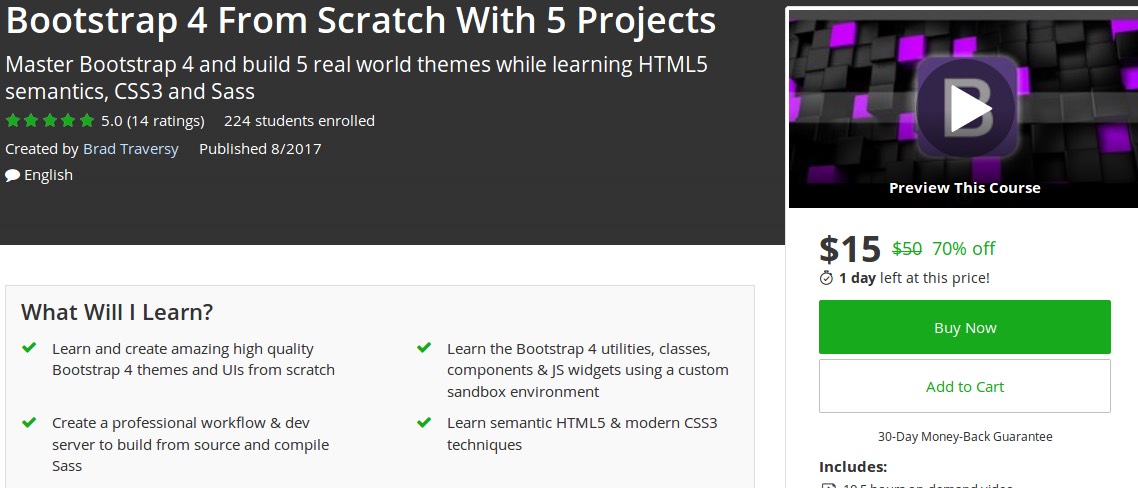The width and height of the screenshot is (1138, 488).
Task: Click the checkmark beside "Learn semantic HTML5"
Action: tap(424, 423)
